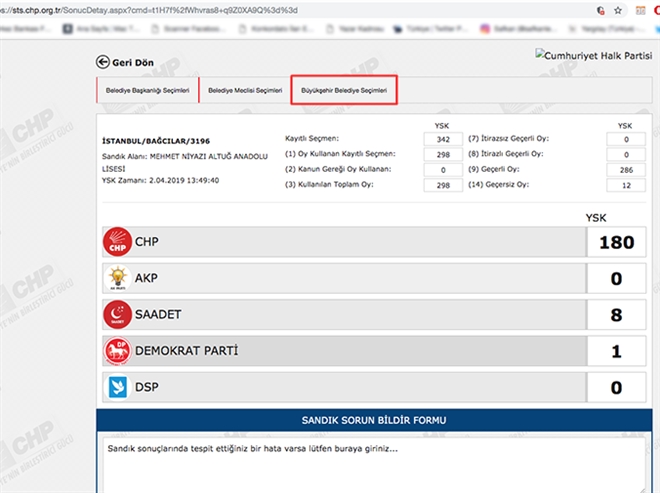This screenshot has width=660, height=493.
Task: Open Belediye Meclisi Seçimleri tab
Action: click(x=245, y=90)
